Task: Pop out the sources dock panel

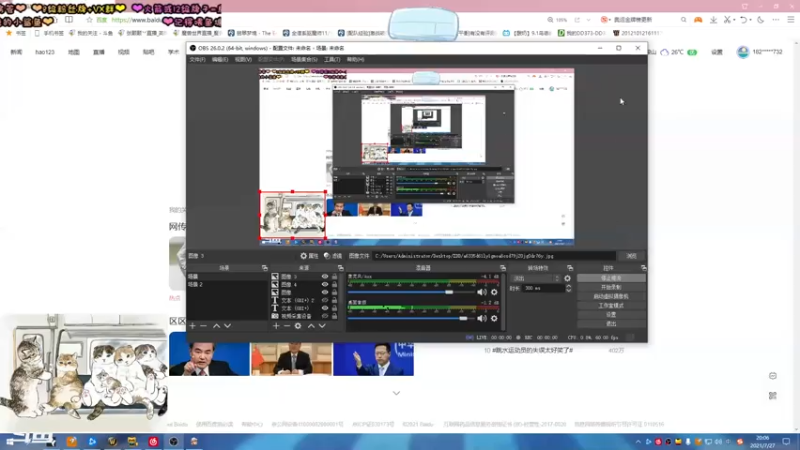Action: [x=340, y=268]
